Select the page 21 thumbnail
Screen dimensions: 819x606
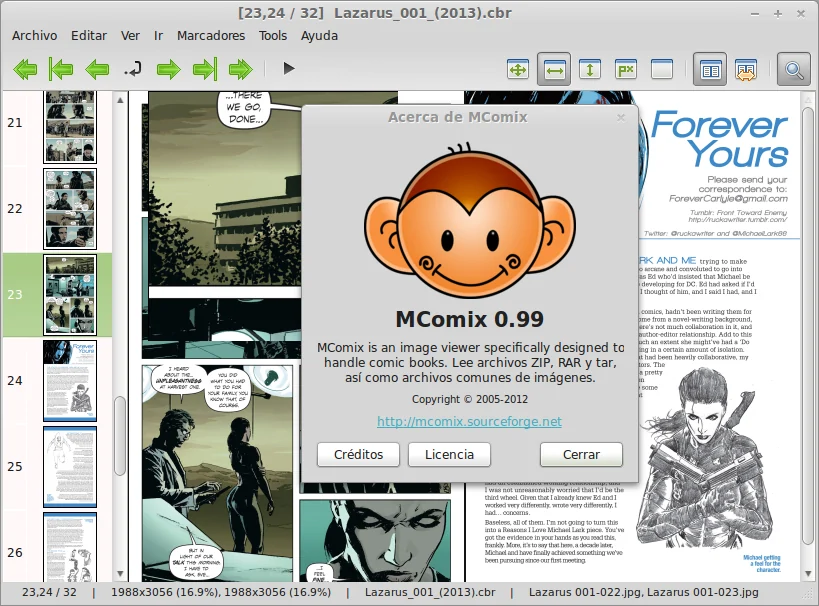coord(70,127)
